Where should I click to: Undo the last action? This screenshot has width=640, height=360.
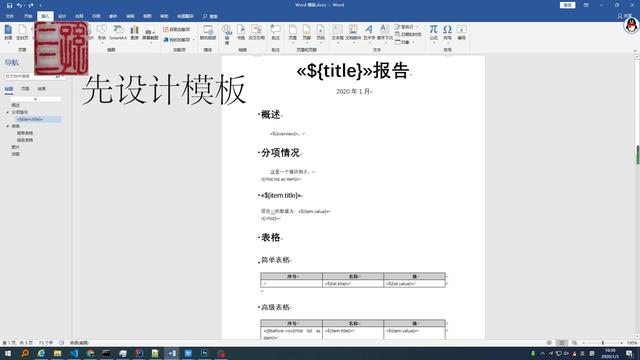19,5
